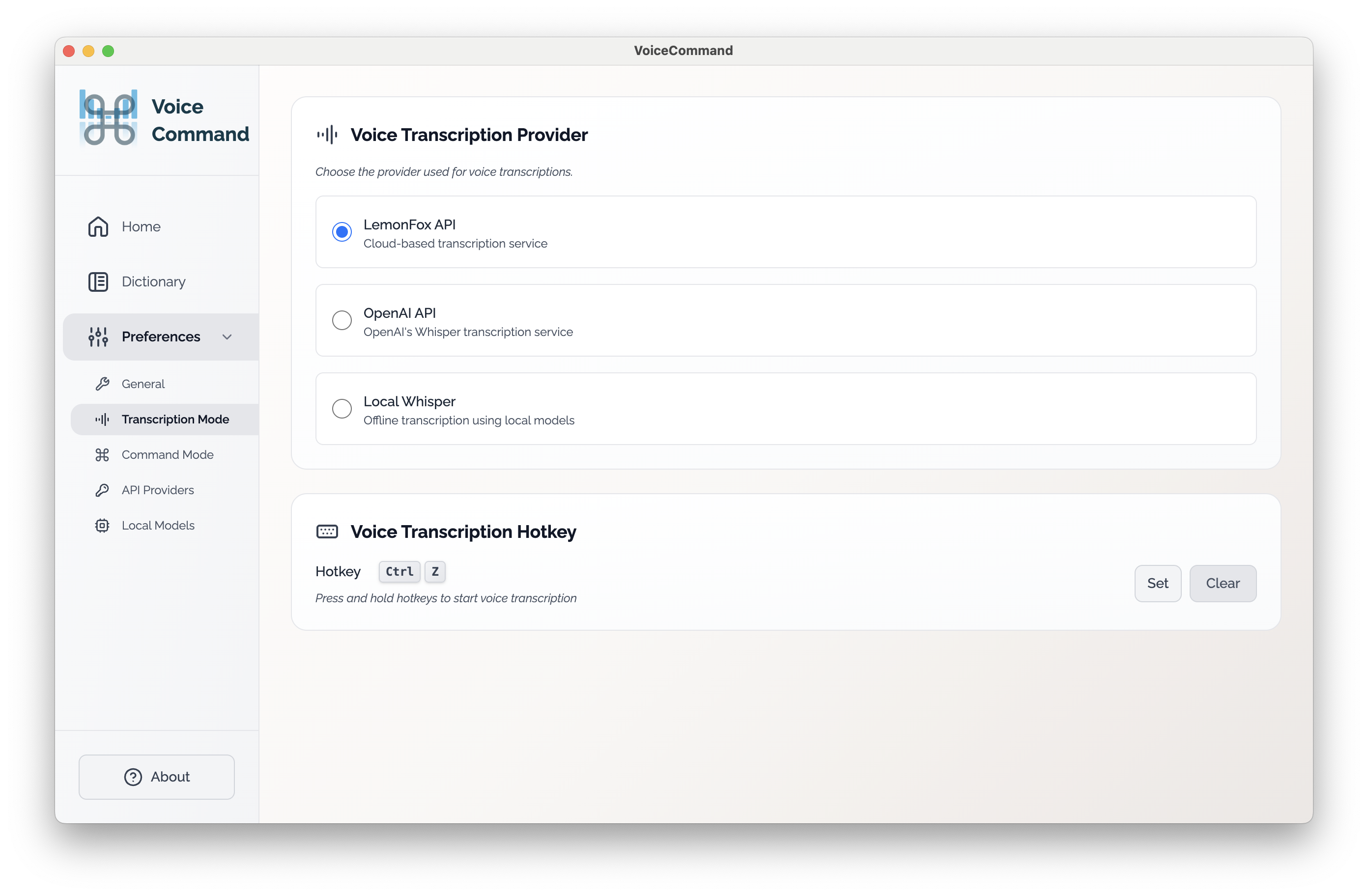Viewport: 1368px width, 896px height.
Task: Select the Transcription Mode waveform icon
Action: pyautogui.click(x=103, y=419)
